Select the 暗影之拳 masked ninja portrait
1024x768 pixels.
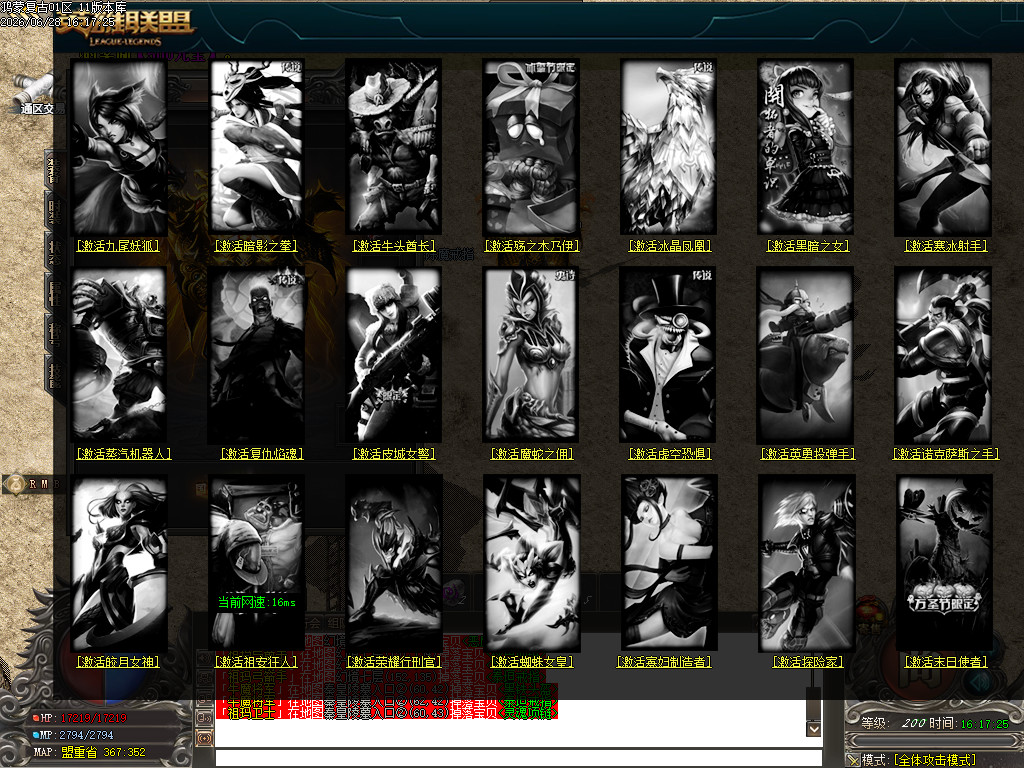click(257, 147)
